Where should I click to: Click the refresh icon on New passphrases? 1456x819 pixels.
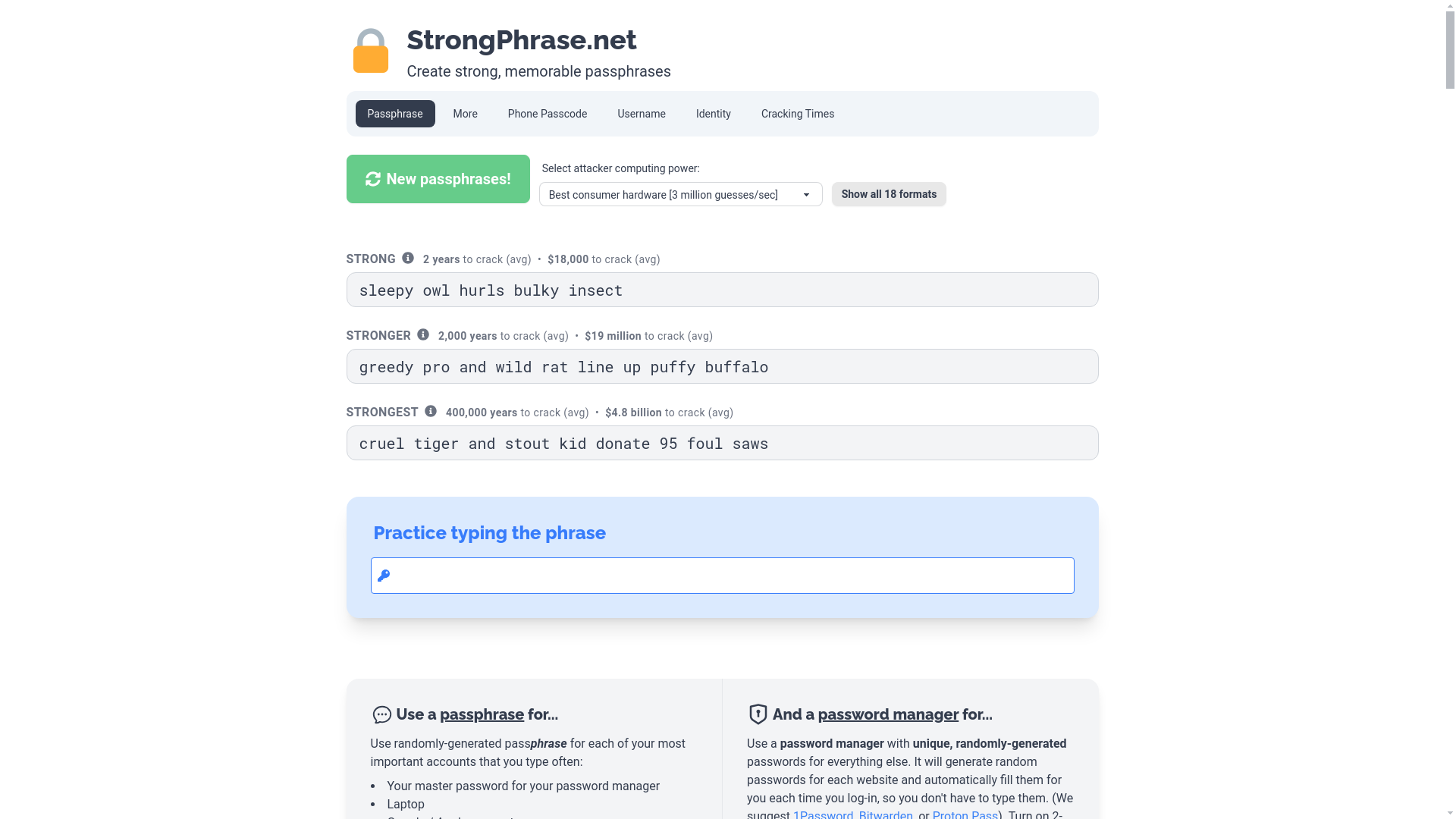(x=372, y=179)
